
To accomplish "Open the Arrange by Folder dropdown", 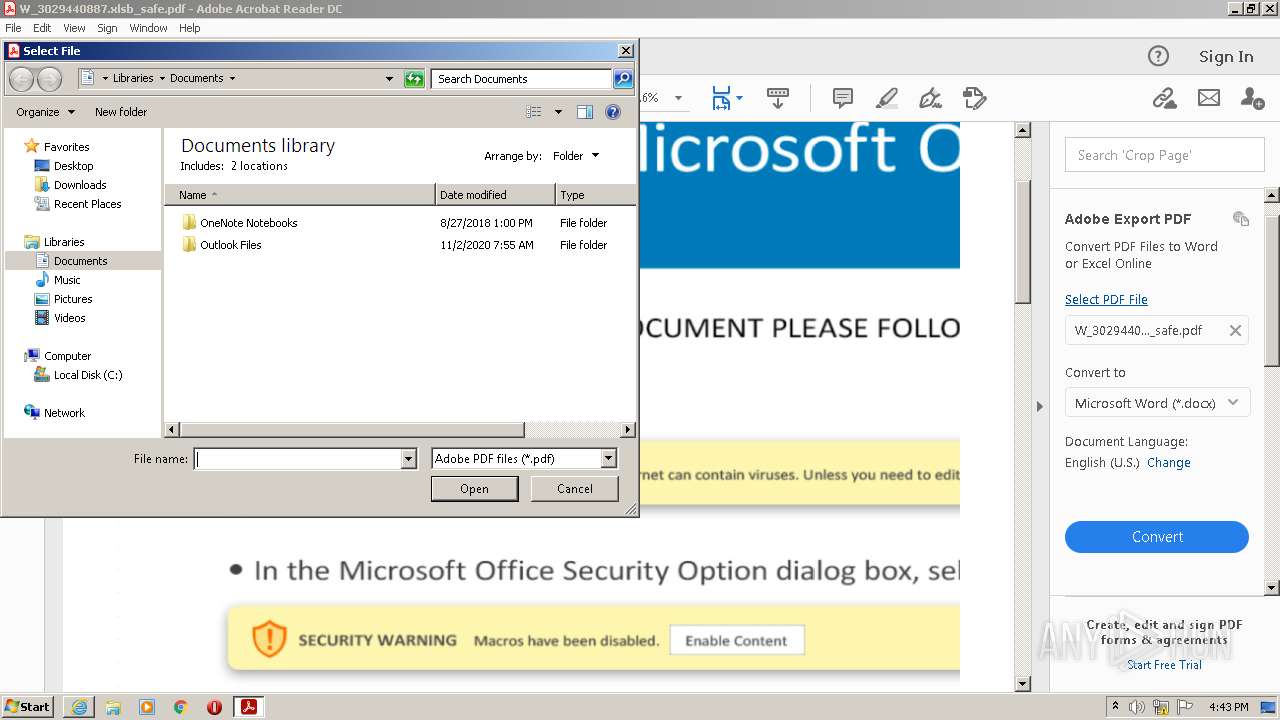I will pyautogui.click(x=576, y=156).
